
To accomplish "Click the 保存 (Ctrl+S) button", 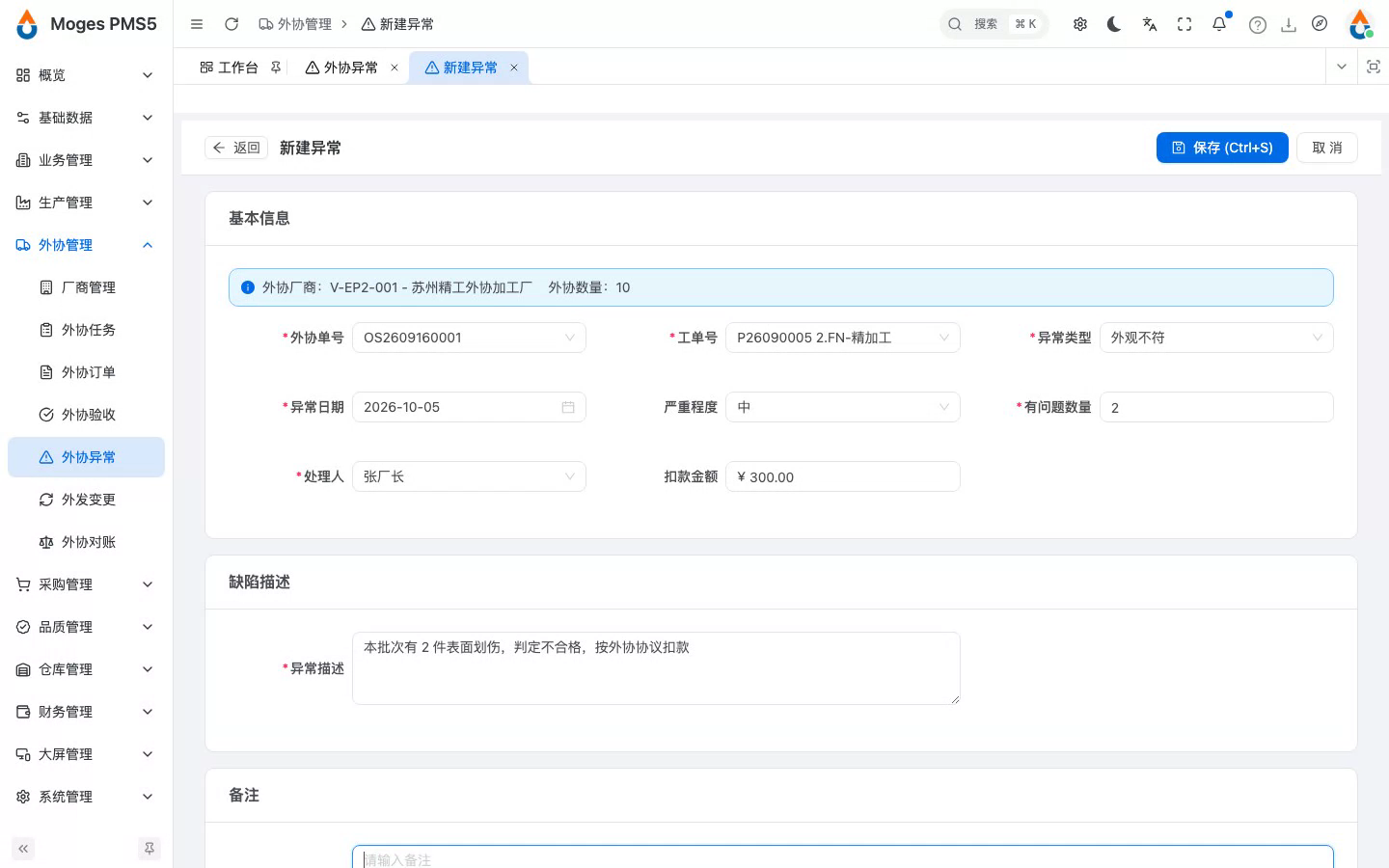I will pyautogui.click(x=1222, y=148).
